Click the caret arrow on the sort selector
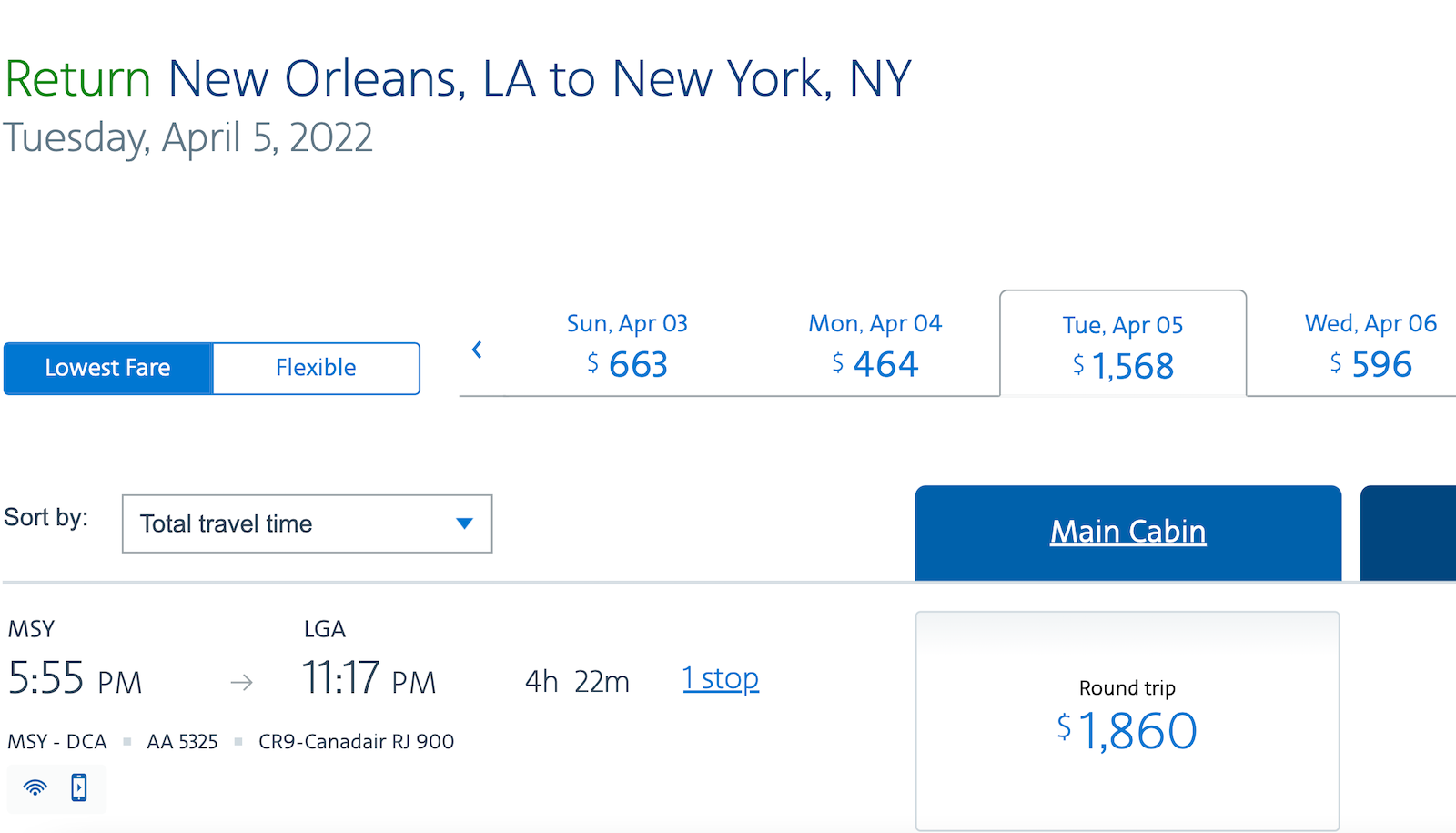 tap(465, 523)
